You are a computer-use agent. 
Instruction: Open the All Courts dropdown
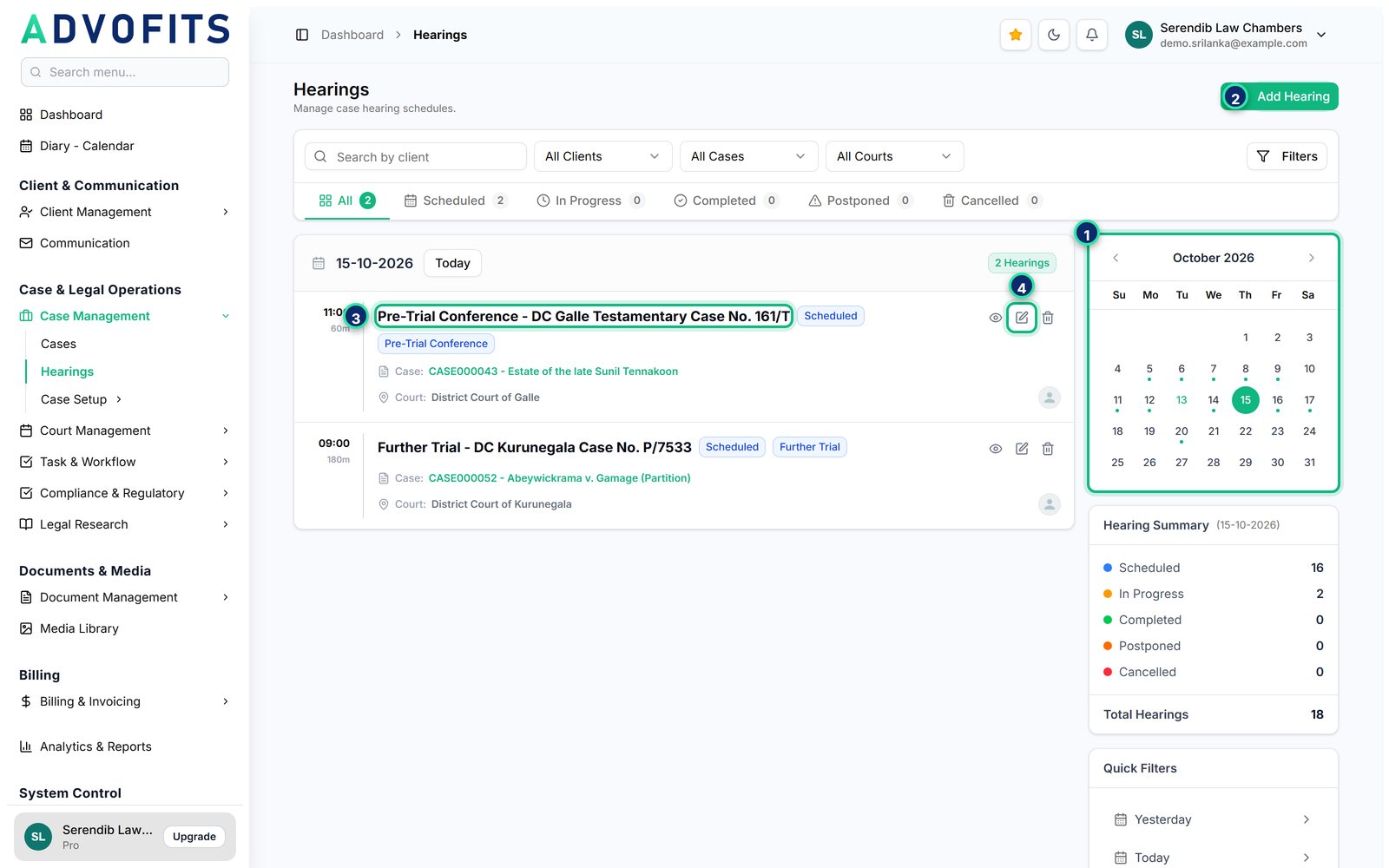click(895, 156)
